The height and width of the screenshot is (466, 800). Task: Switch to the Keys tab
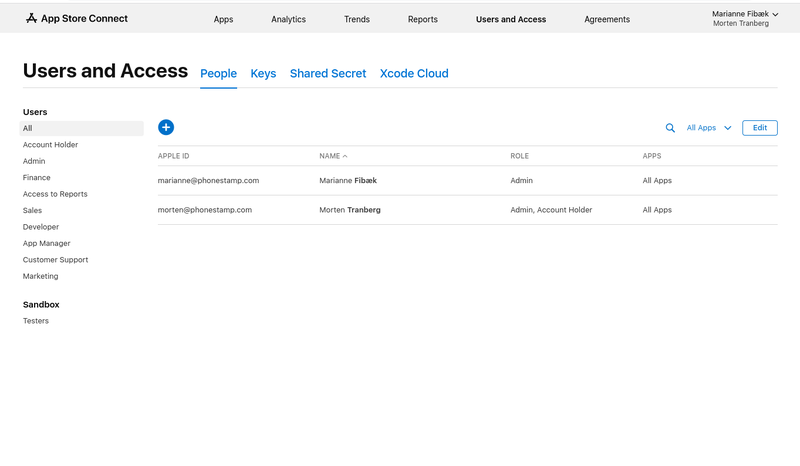point(263,73)
